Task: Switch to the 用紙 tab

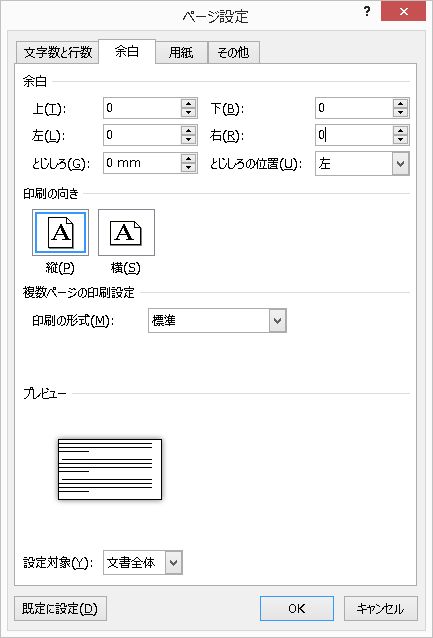Action: coord(182,52)
